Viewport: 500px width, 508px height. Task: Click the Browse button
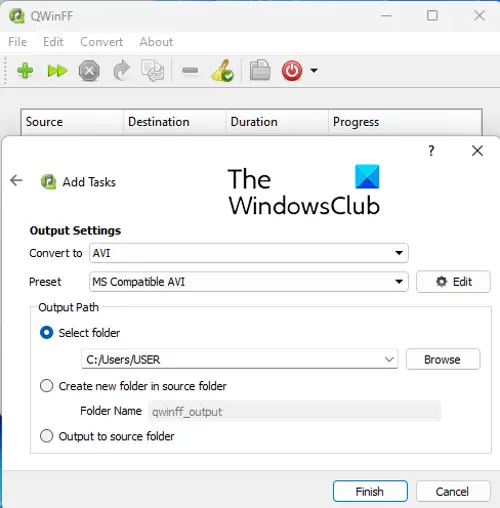point(443,359)
